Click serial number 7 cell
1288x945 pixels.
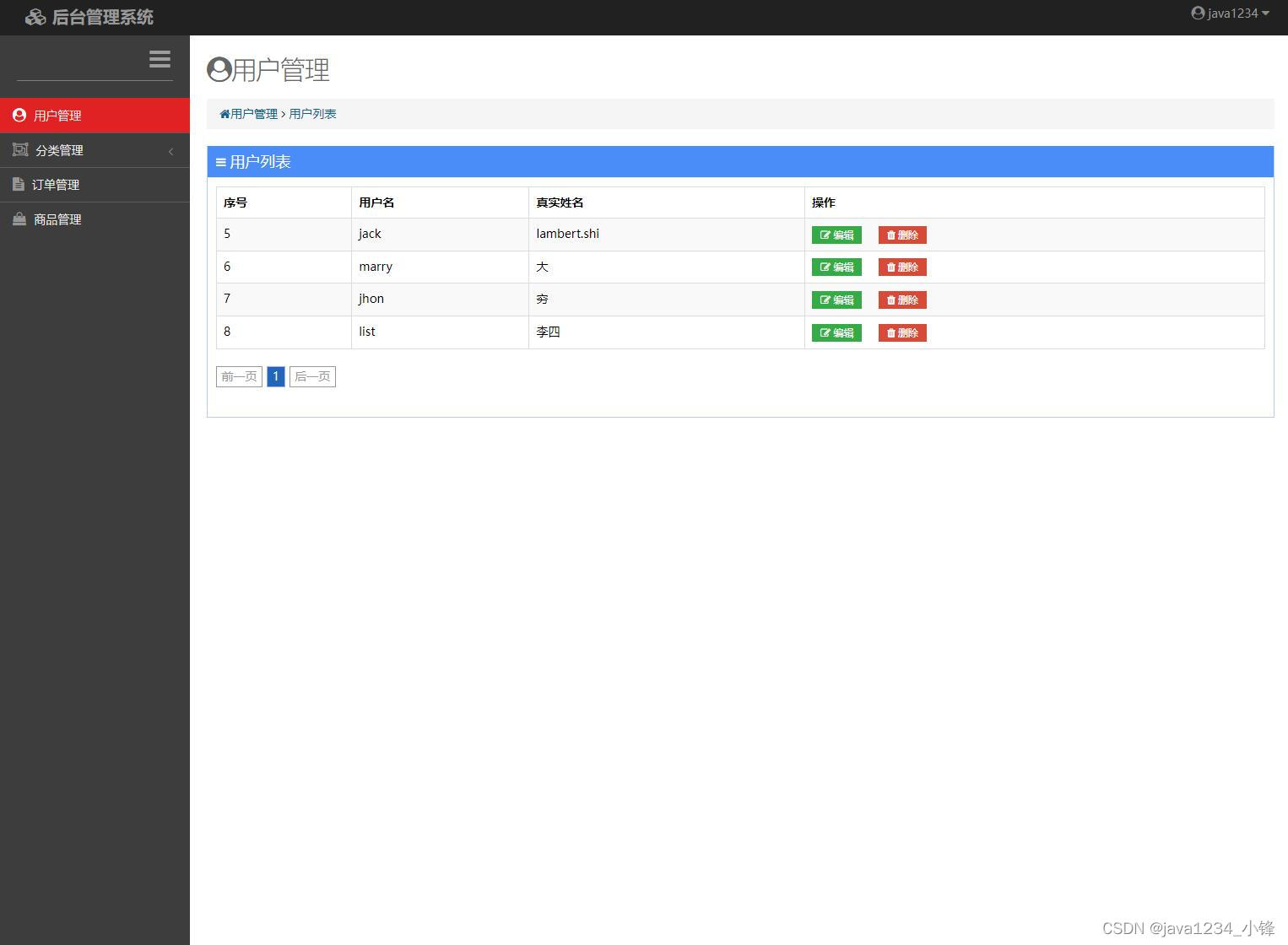(284, 299)
